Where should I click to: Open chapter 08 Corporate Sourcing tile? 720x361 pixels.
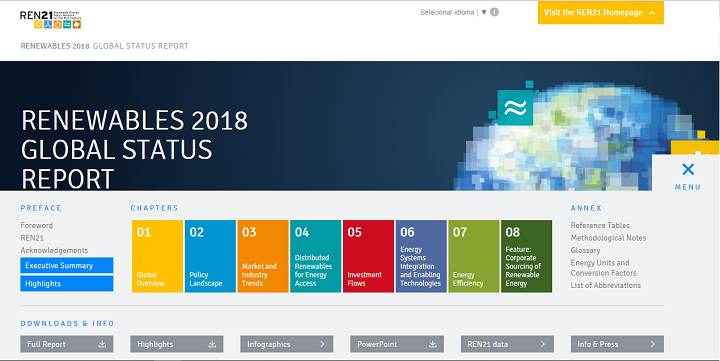(526, 256)
